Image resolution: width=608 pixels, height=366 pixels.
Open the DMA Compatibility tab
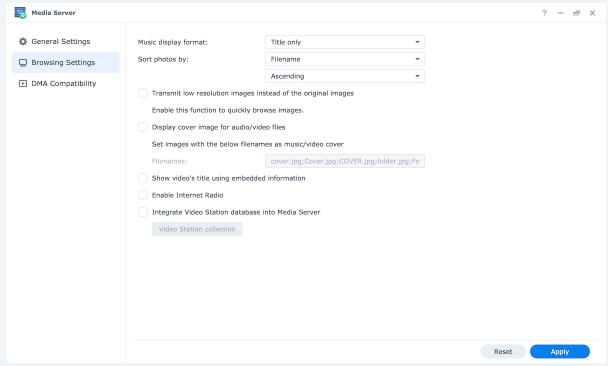pos(65,83)
